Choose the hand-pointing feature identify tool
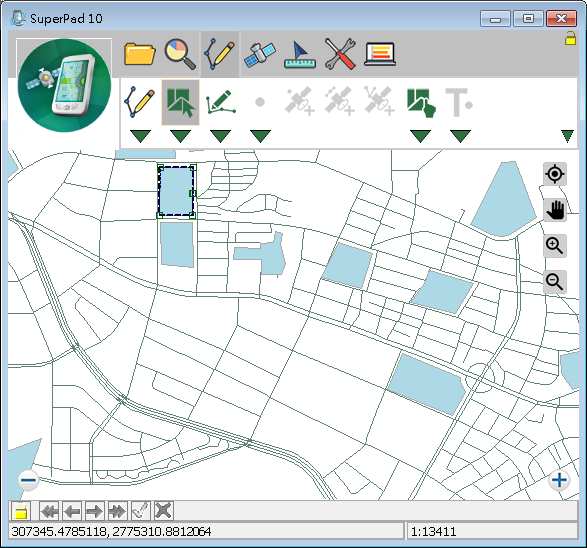 point(421,103)
